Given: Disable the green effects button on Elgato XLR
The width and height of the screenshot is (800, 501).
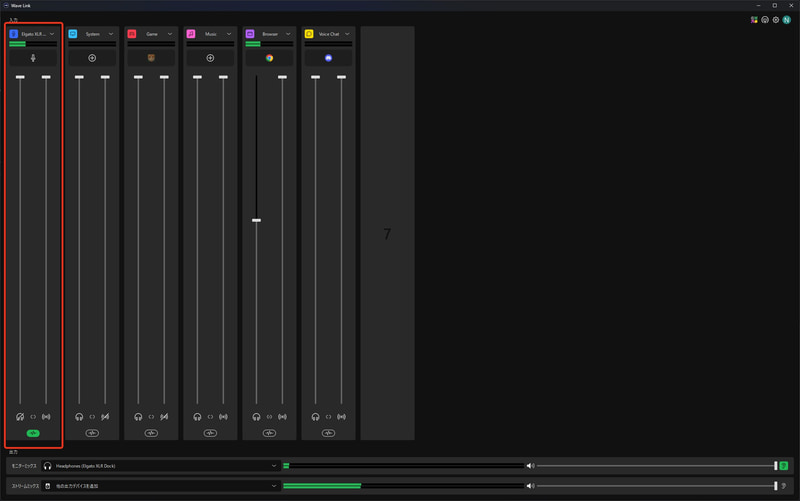Looking at the screenshot, I should tap(33, 433).
